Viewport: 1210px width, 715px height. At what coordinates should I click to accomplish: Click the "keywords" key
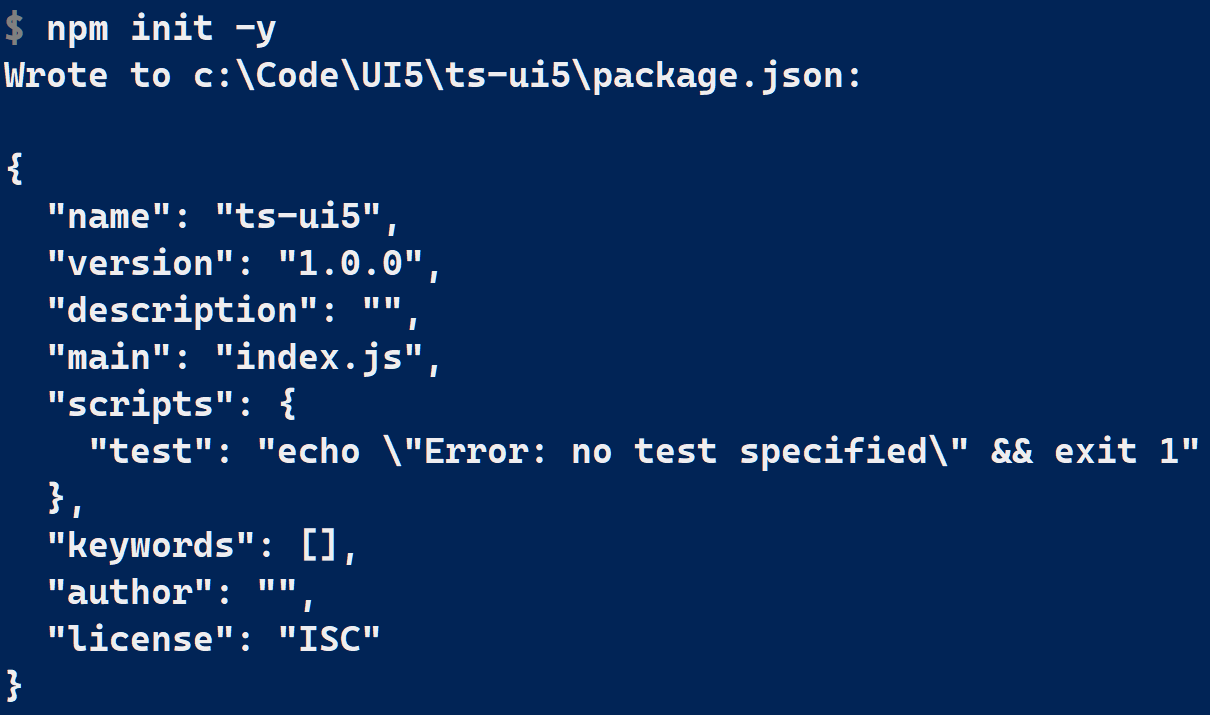coord(150,544)
